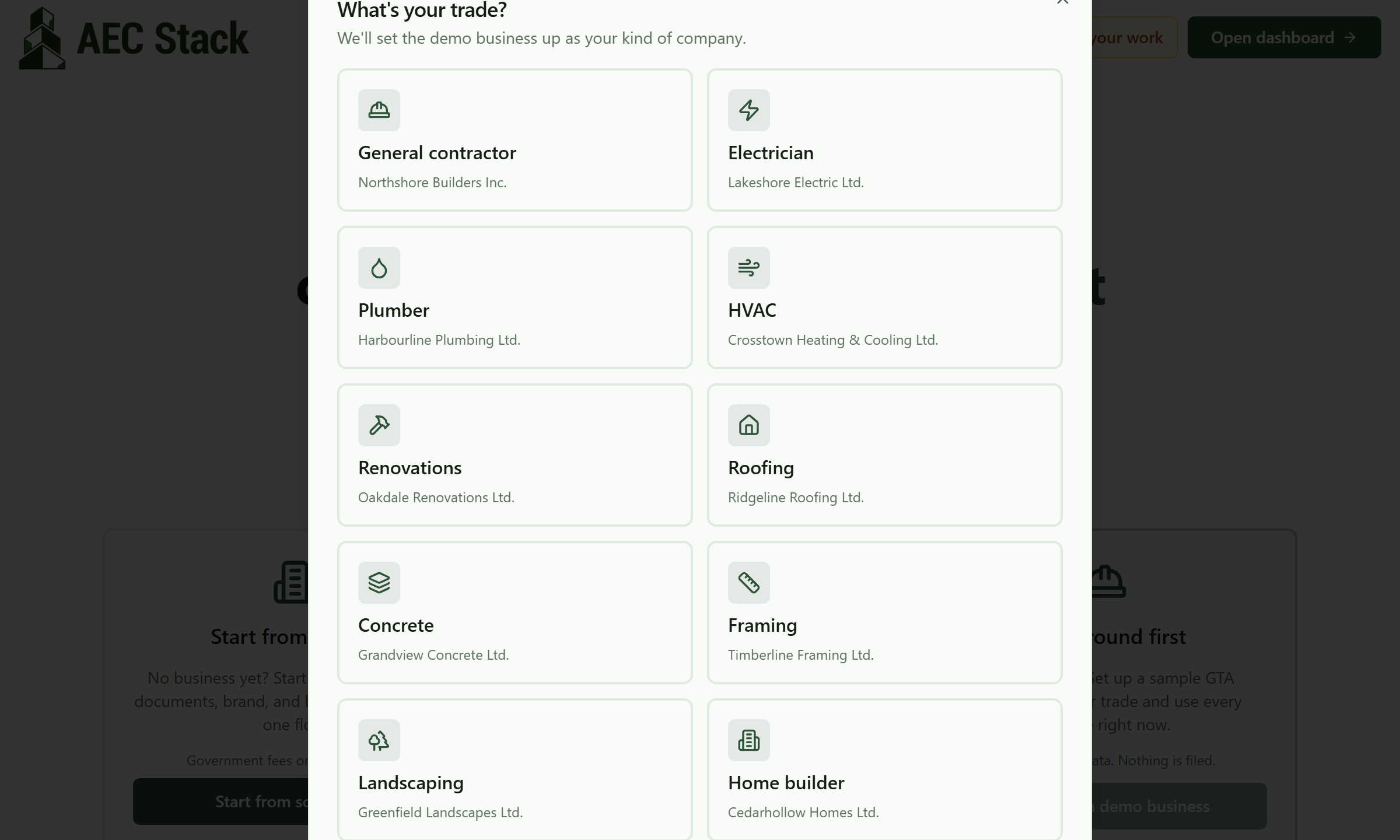This screenshot has width=1400, height=840.
Task: Click the water droplet Plumber icon
Action: pos(379,268)
